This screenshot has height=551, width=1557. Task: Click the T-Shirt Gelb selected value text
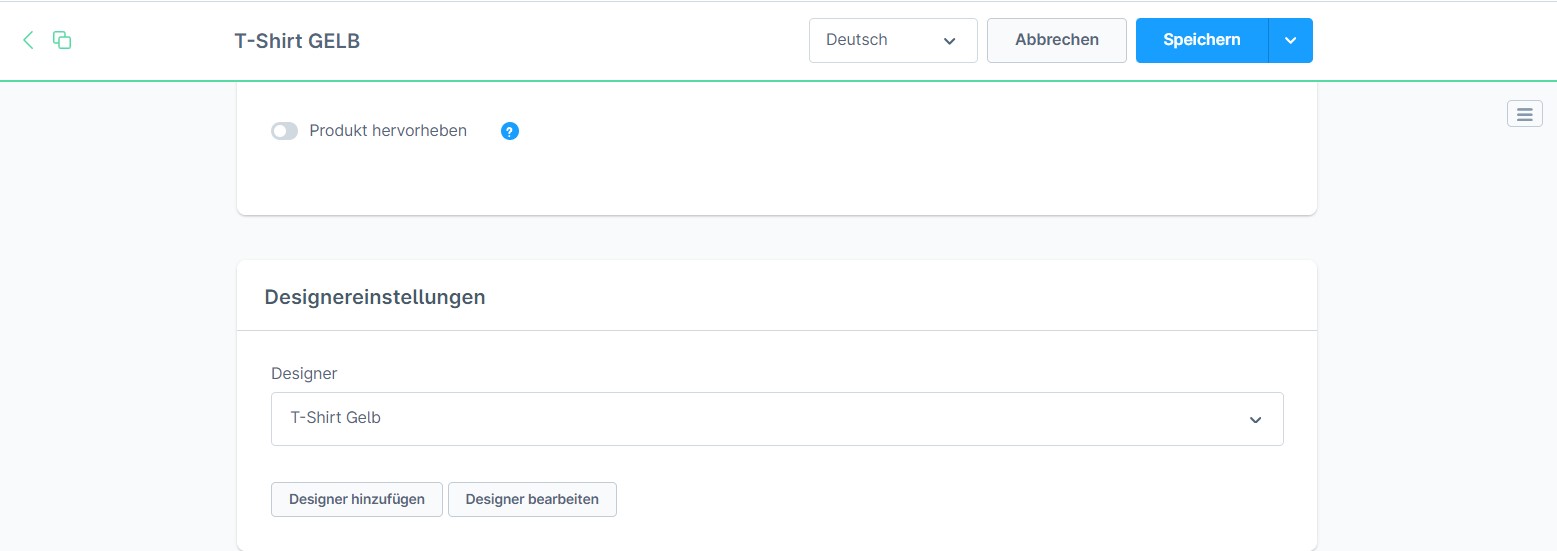point(335,418)
